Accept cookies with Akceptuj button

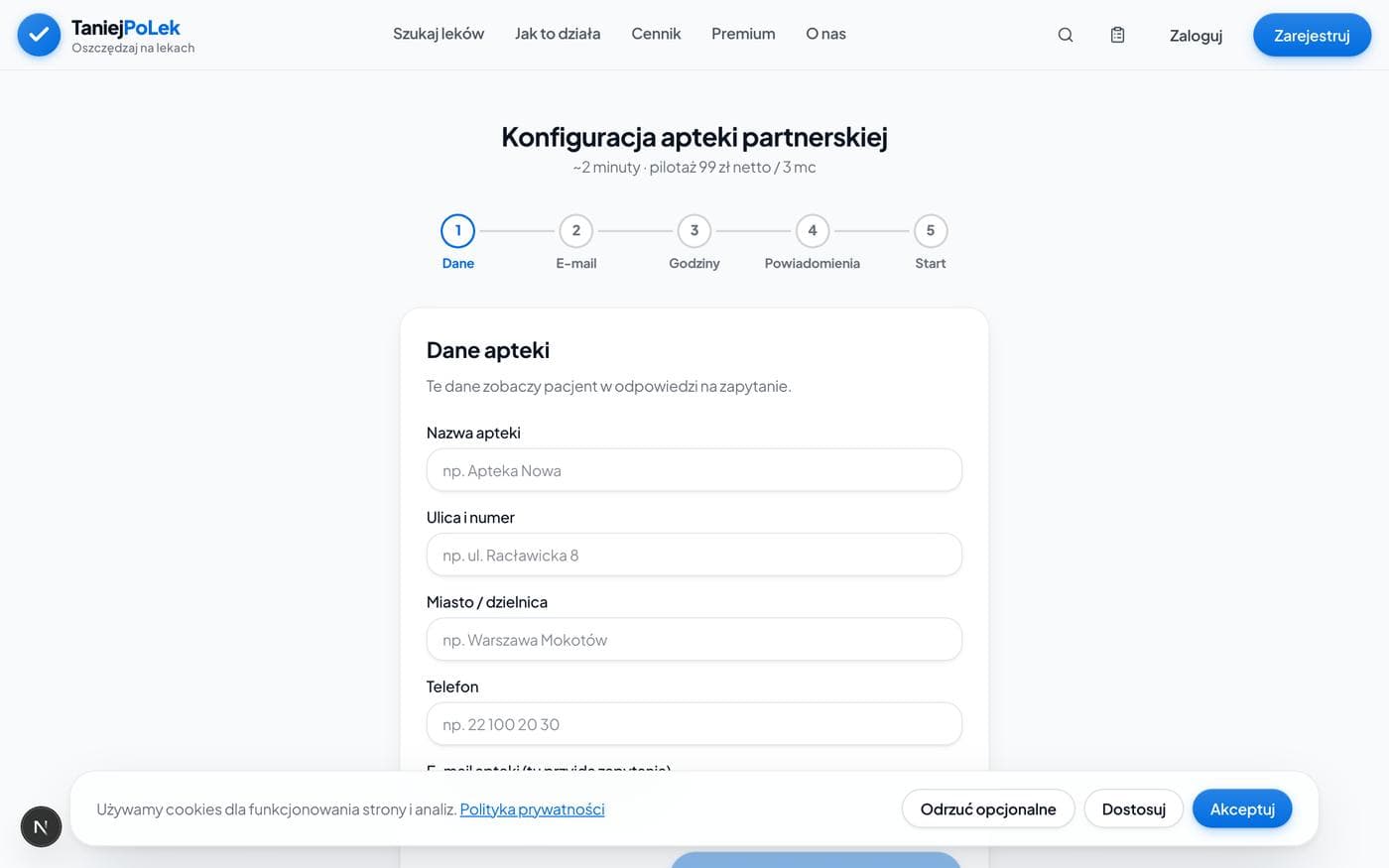(1242, 808)
